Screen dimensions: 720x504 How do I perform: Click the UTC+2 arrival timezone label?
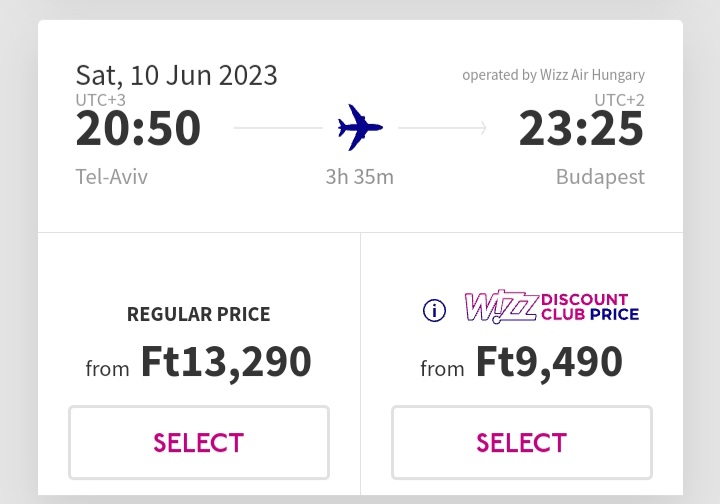(619, 100)
